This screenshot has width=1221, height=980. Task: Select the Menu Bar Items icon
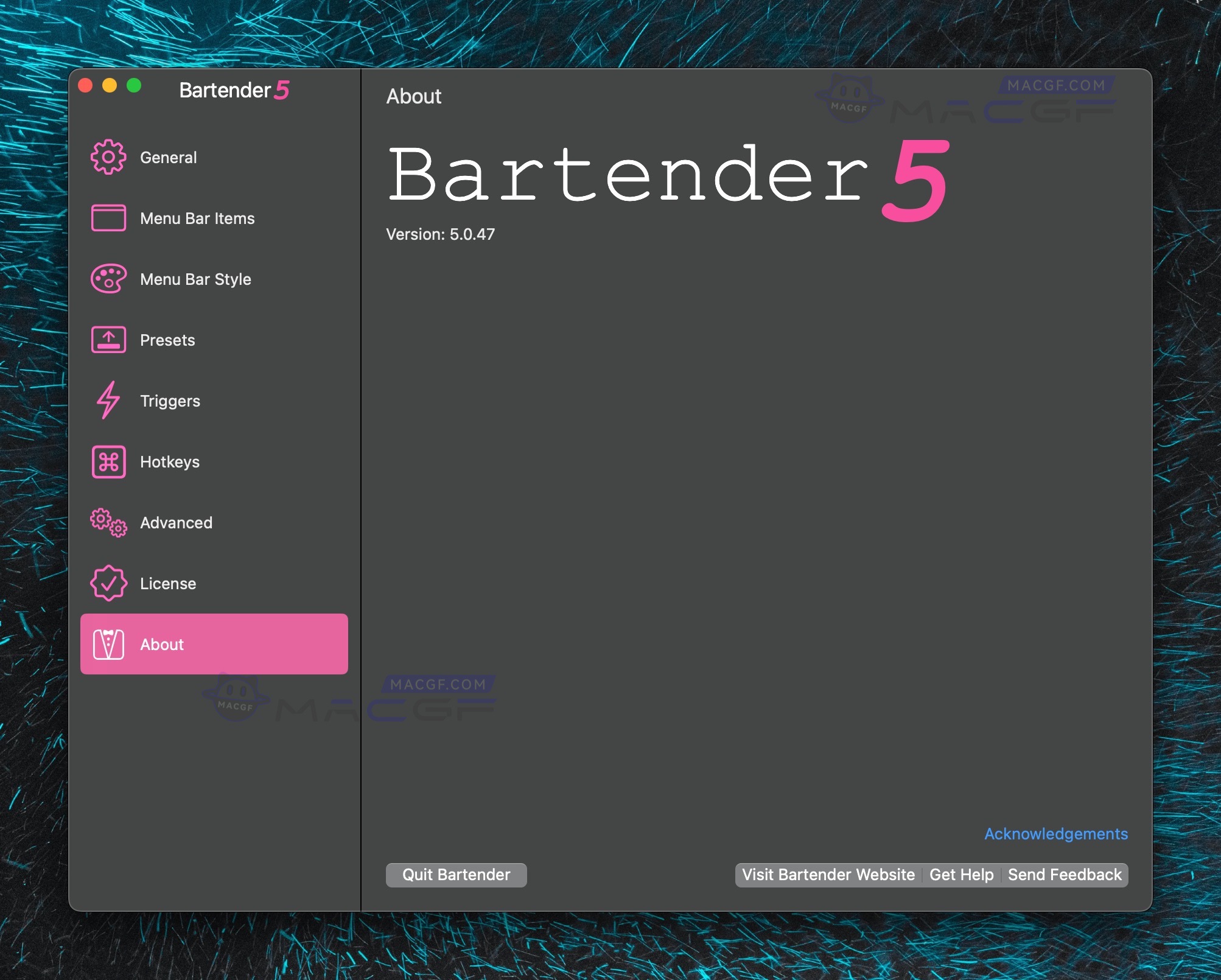point(108,218)
